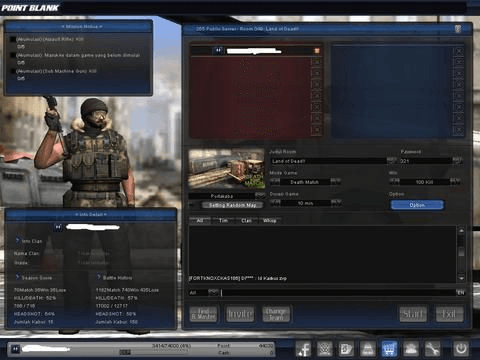Image resolution: width=480 pixels, height=360 pixels.
Task: Click the blue Option button
Action: click(417, 205)
